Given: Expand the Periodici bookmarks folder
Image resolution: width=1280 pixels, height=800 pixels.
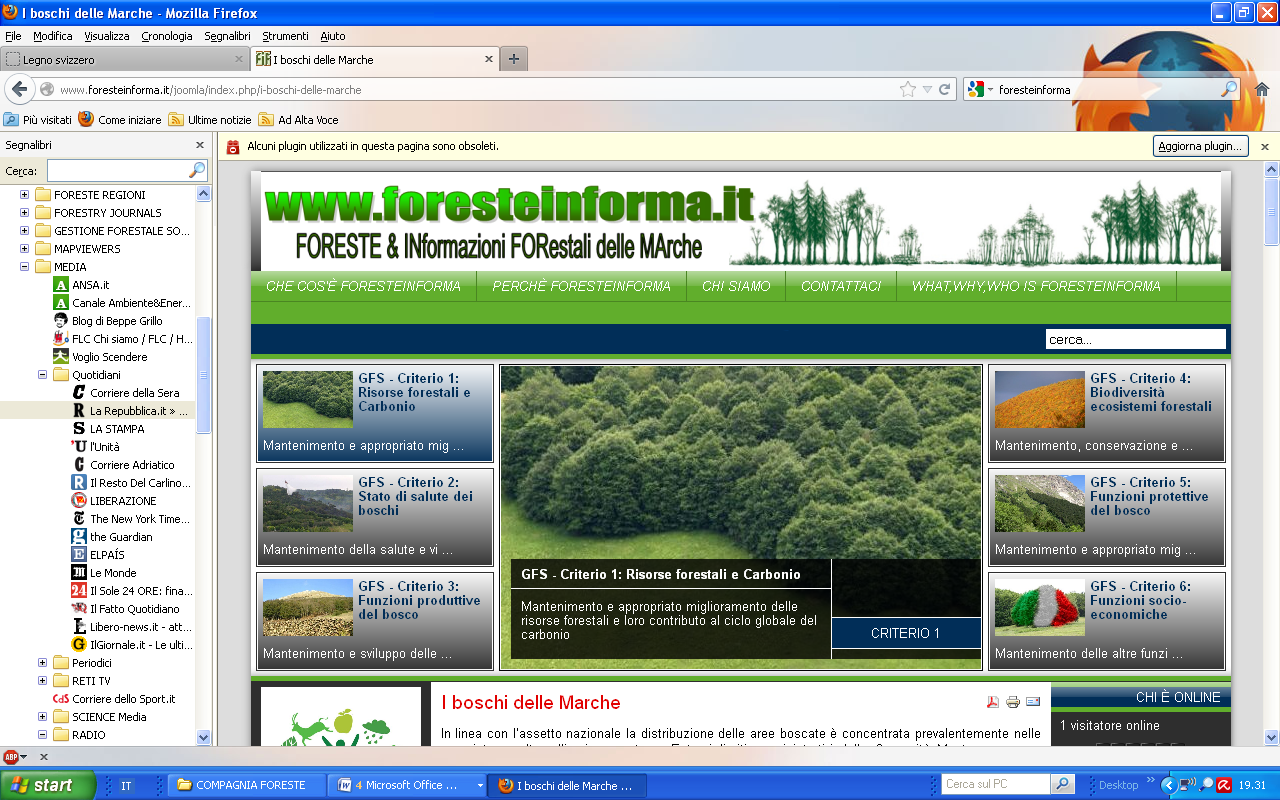Looking at the screenshot, I should [43, 663].
